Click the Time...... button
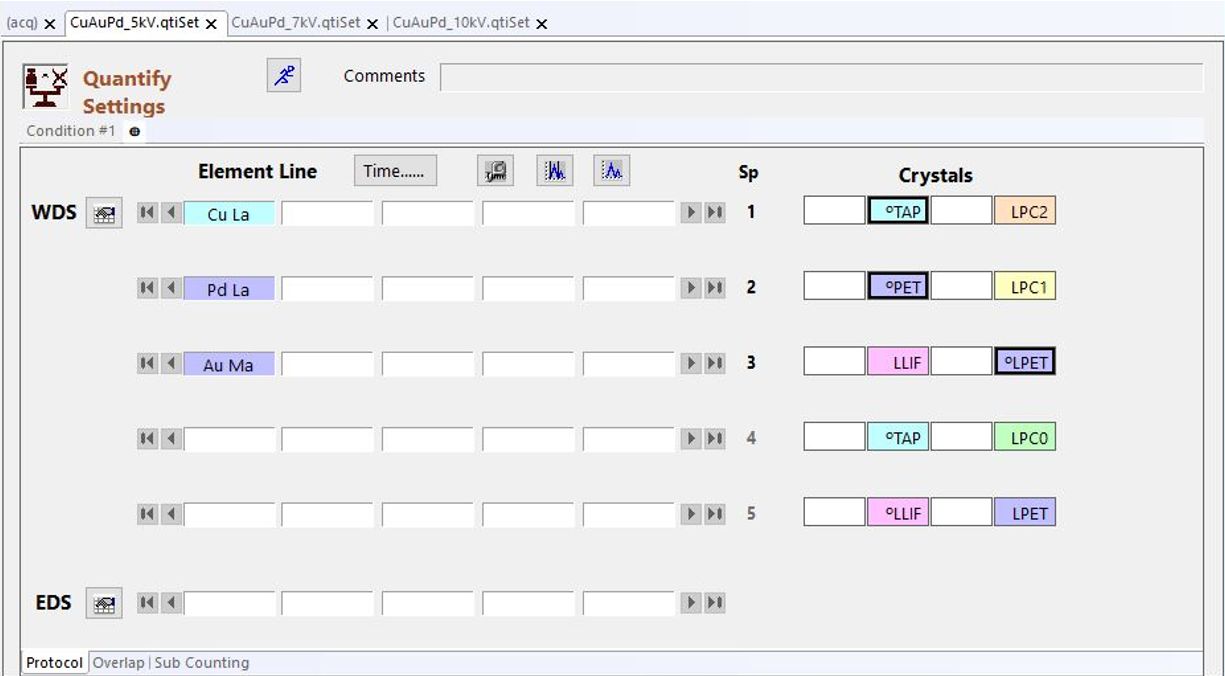Image resolution: width=1225 pixels, height=676 pixels. [x=395, y=171]
